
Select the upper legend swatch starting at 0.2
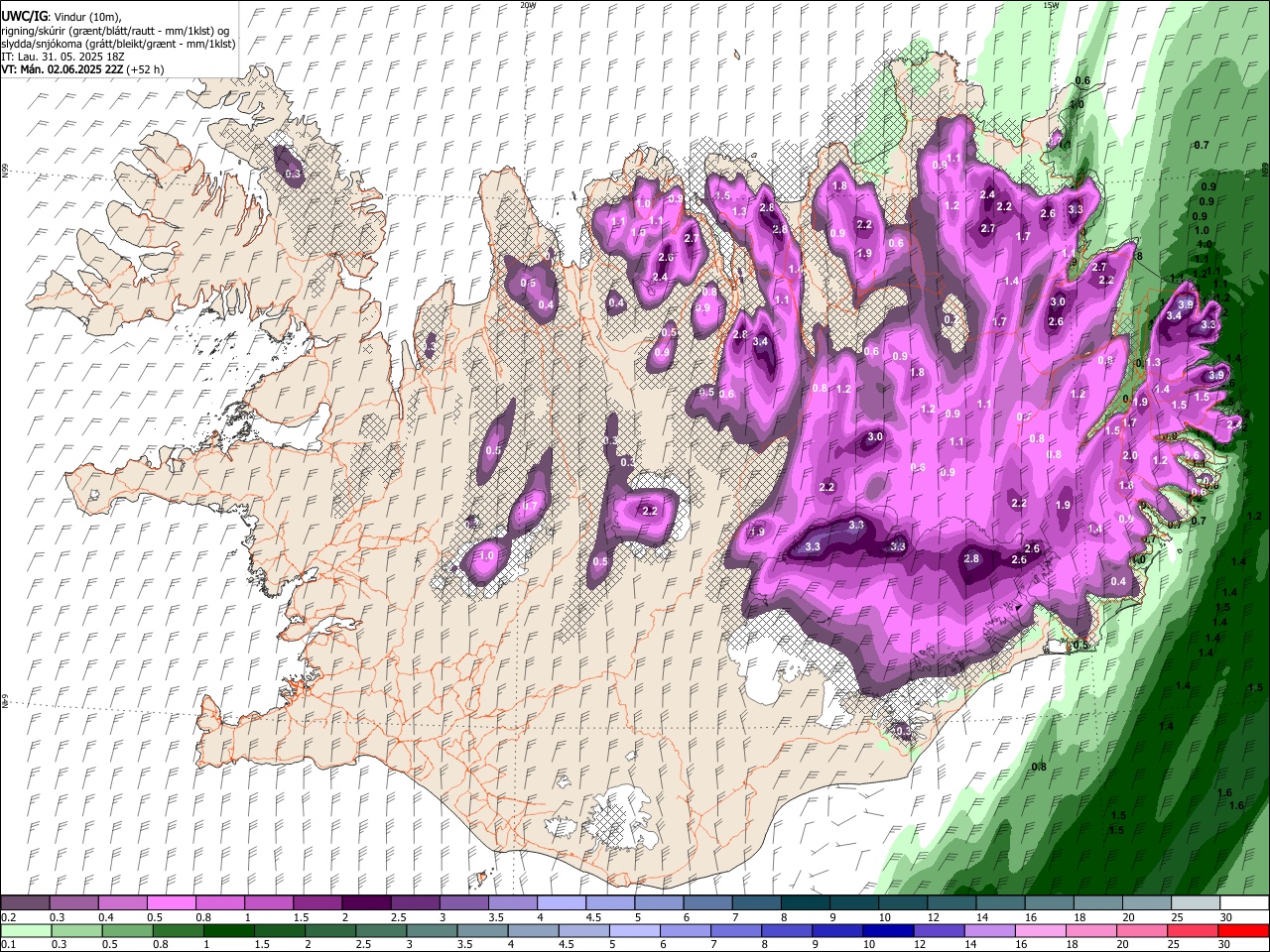25,903
